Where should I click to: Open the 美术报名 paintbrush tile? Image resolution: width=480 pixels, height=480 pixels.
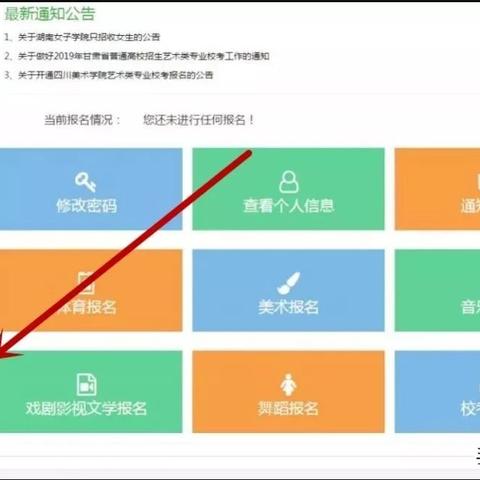pos(288,290)
